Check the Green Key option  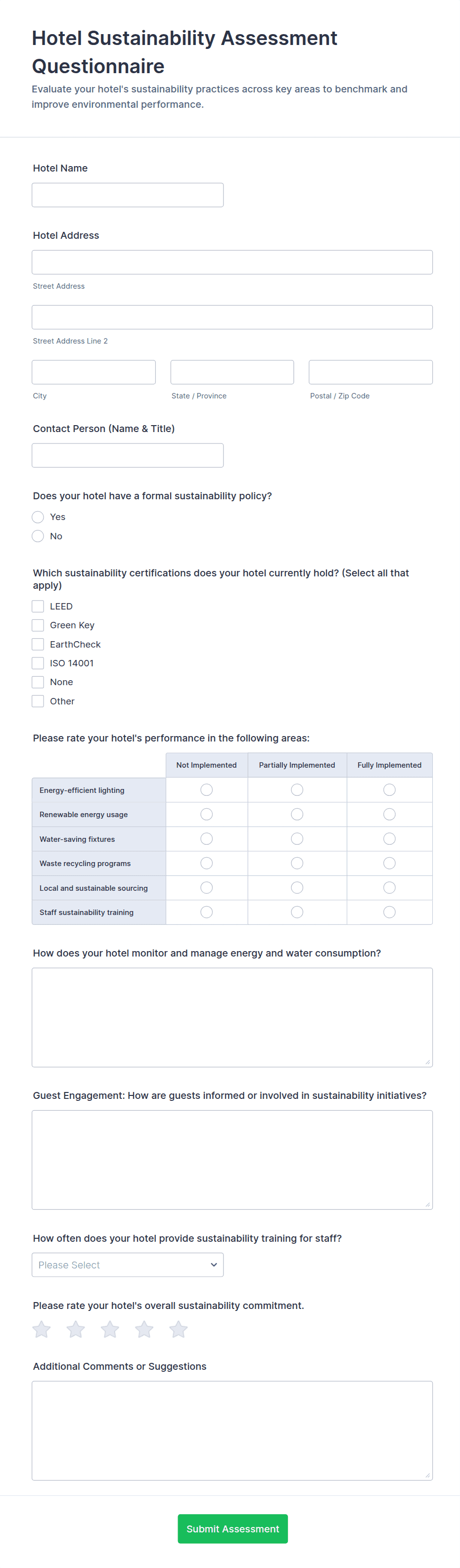(x=38, y=625)
